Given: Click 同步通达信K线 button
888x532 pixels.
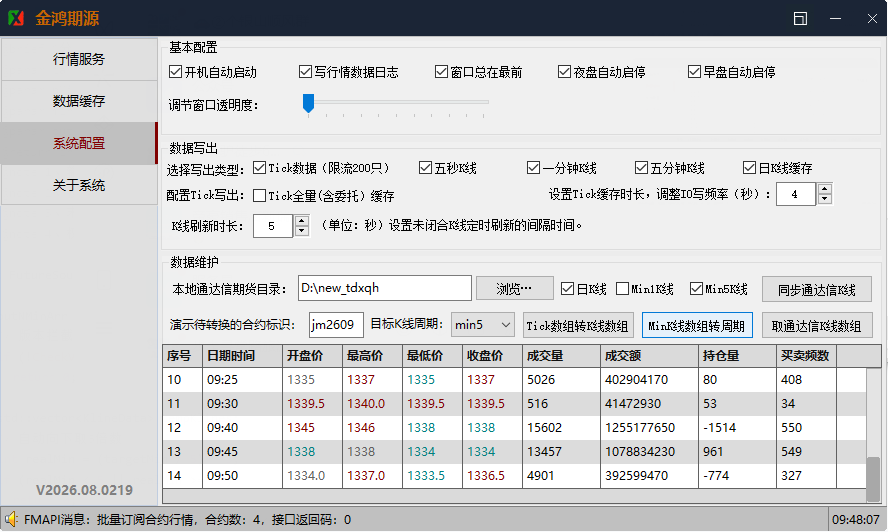Looking at the screenshot, I should click(817, 290).
